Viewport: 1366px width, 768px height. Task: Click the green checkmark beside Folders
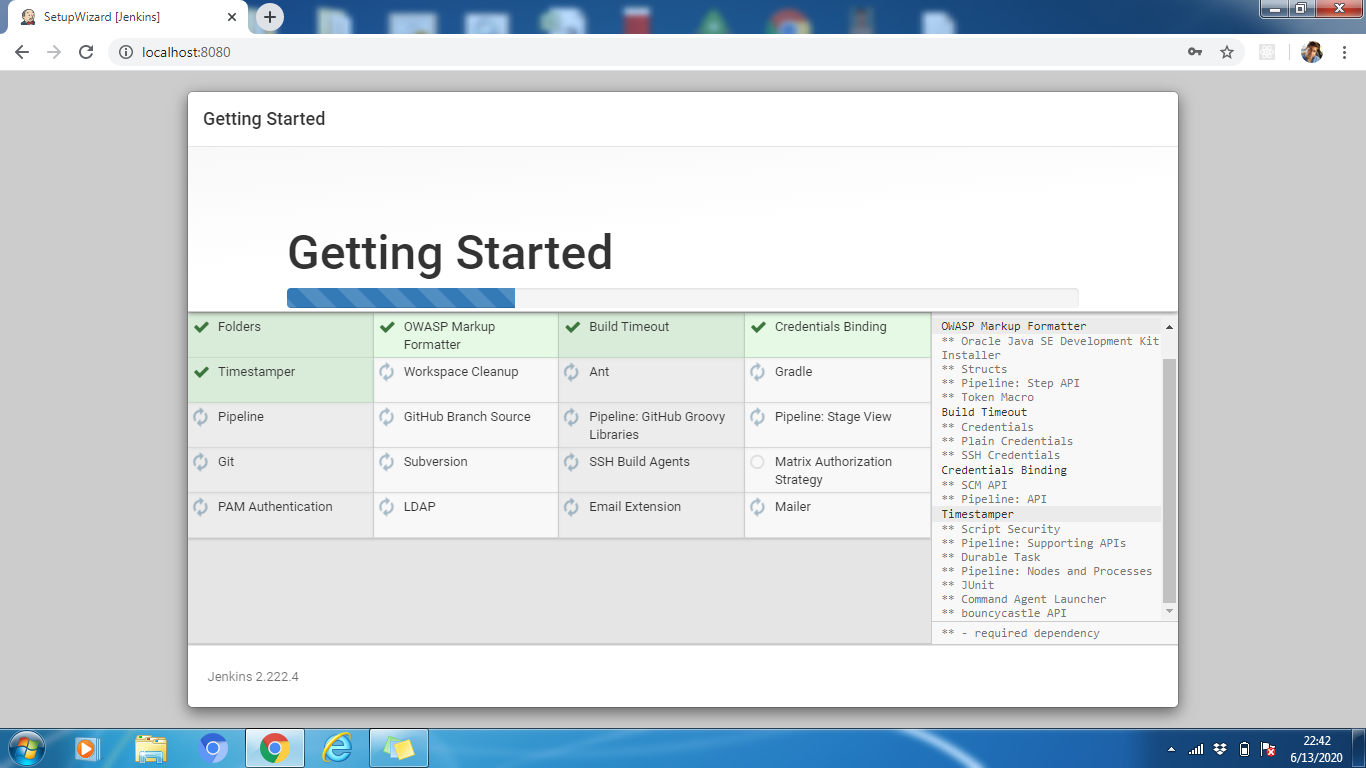click(x=201, y=327)
